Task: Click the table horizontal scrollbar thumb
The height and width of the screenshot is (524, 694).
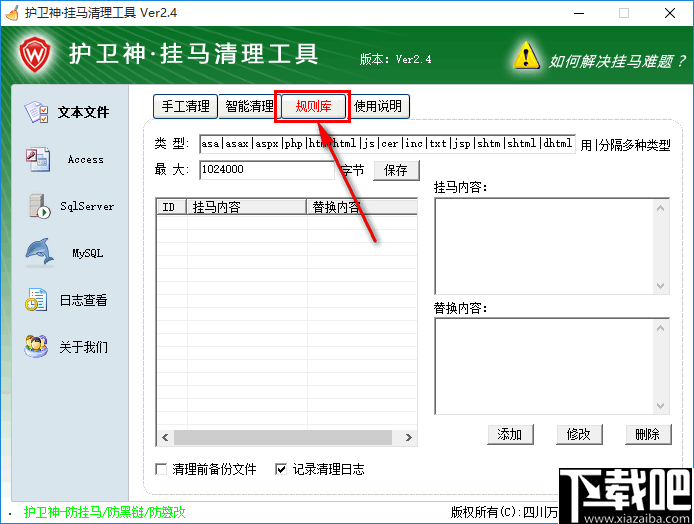Action: click(283, 438)
